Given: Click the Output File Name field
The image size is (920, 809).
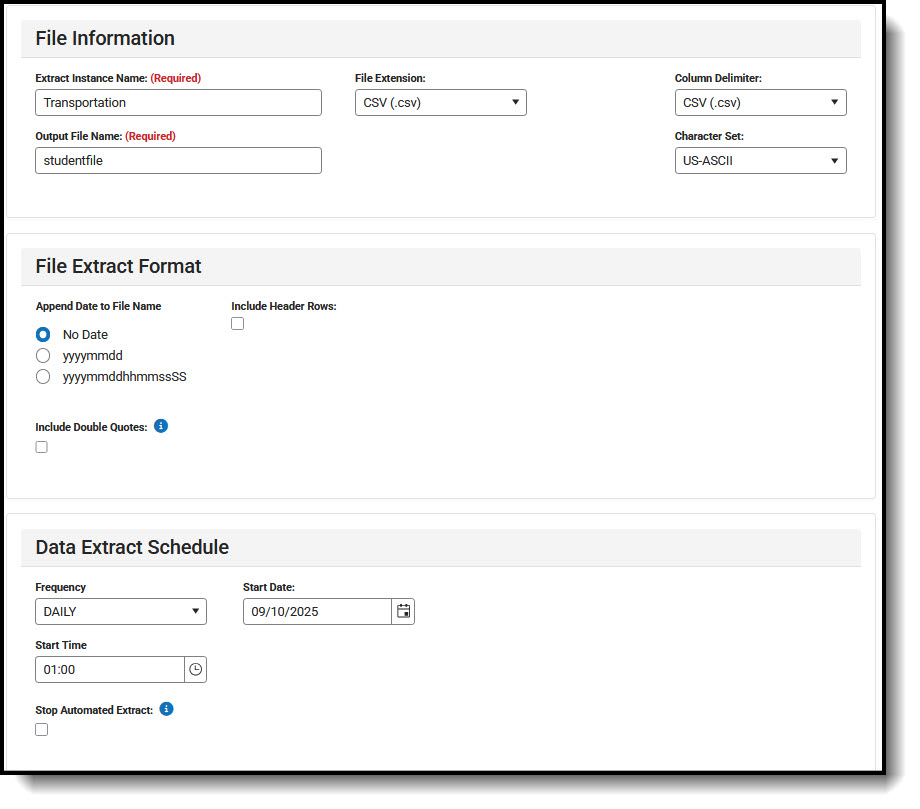Looking at the screenshot, I should pyautogui.click(x=178, y=160).
